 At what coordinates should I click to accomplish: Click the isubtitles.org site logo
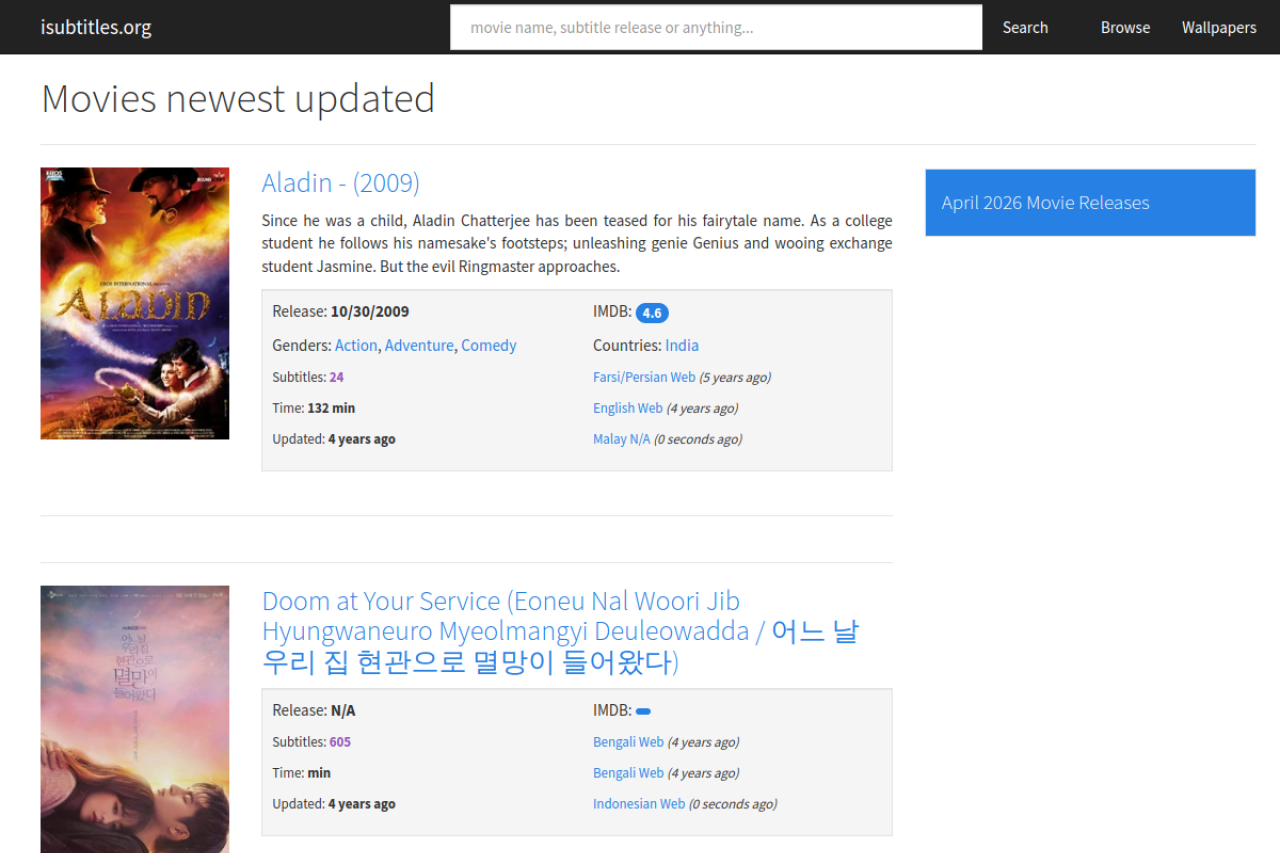[96, 27]
